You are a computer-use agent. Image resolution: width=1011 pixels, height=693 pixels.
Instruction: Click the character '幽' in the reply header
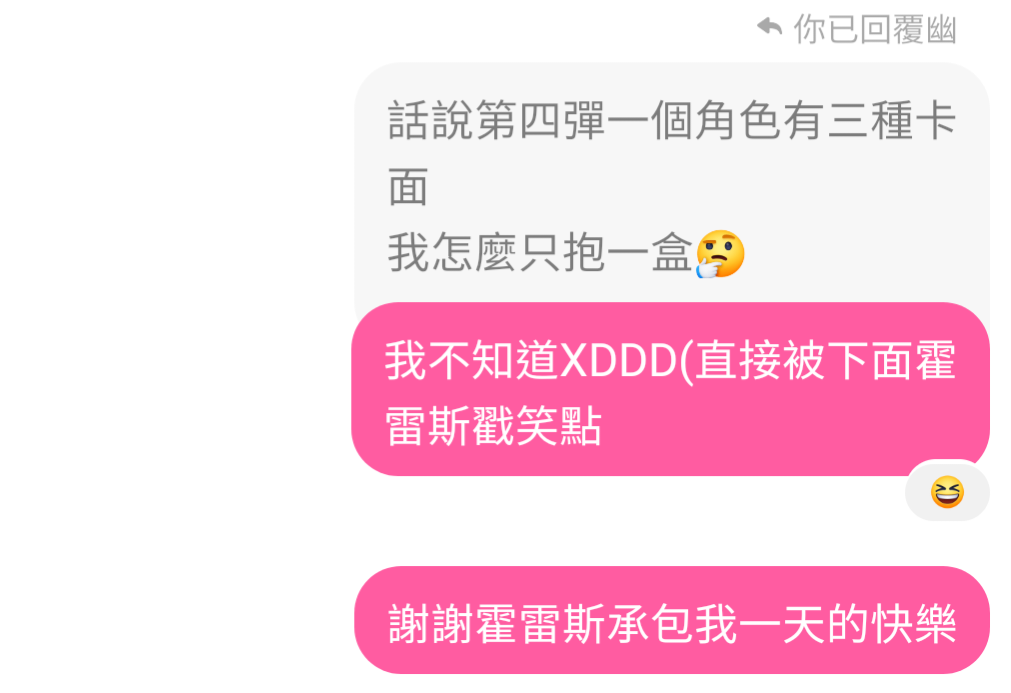(x=941, y=30)
